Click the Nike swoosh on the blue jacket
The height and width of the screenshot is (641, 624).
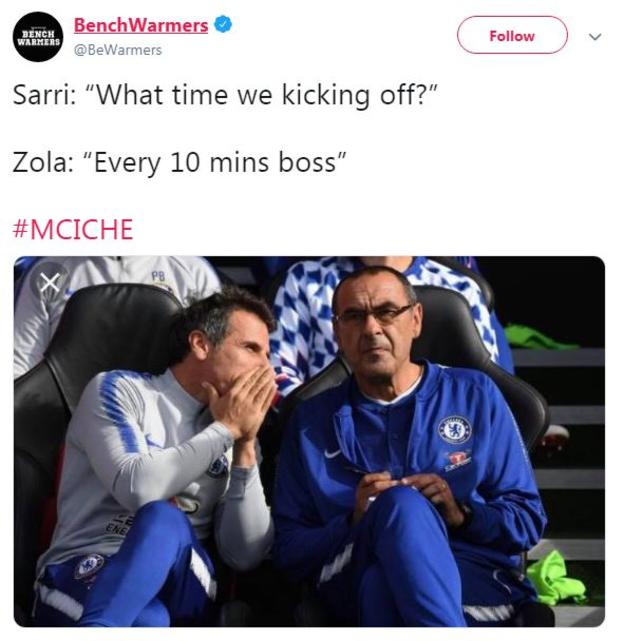click(x=333, y=452)
